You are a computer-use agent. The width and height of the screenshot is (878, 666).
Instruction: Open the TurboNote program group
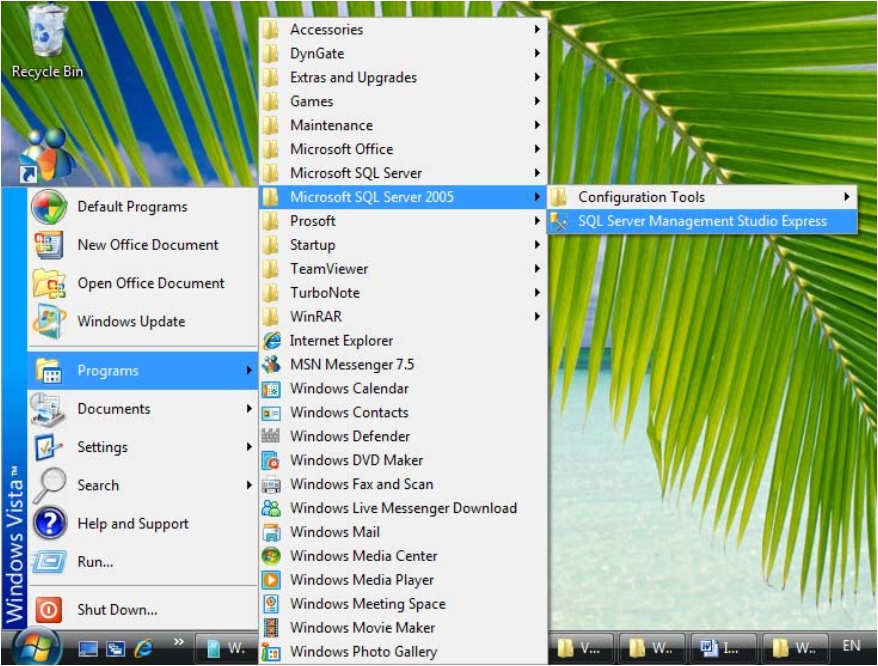click(403, 292)
